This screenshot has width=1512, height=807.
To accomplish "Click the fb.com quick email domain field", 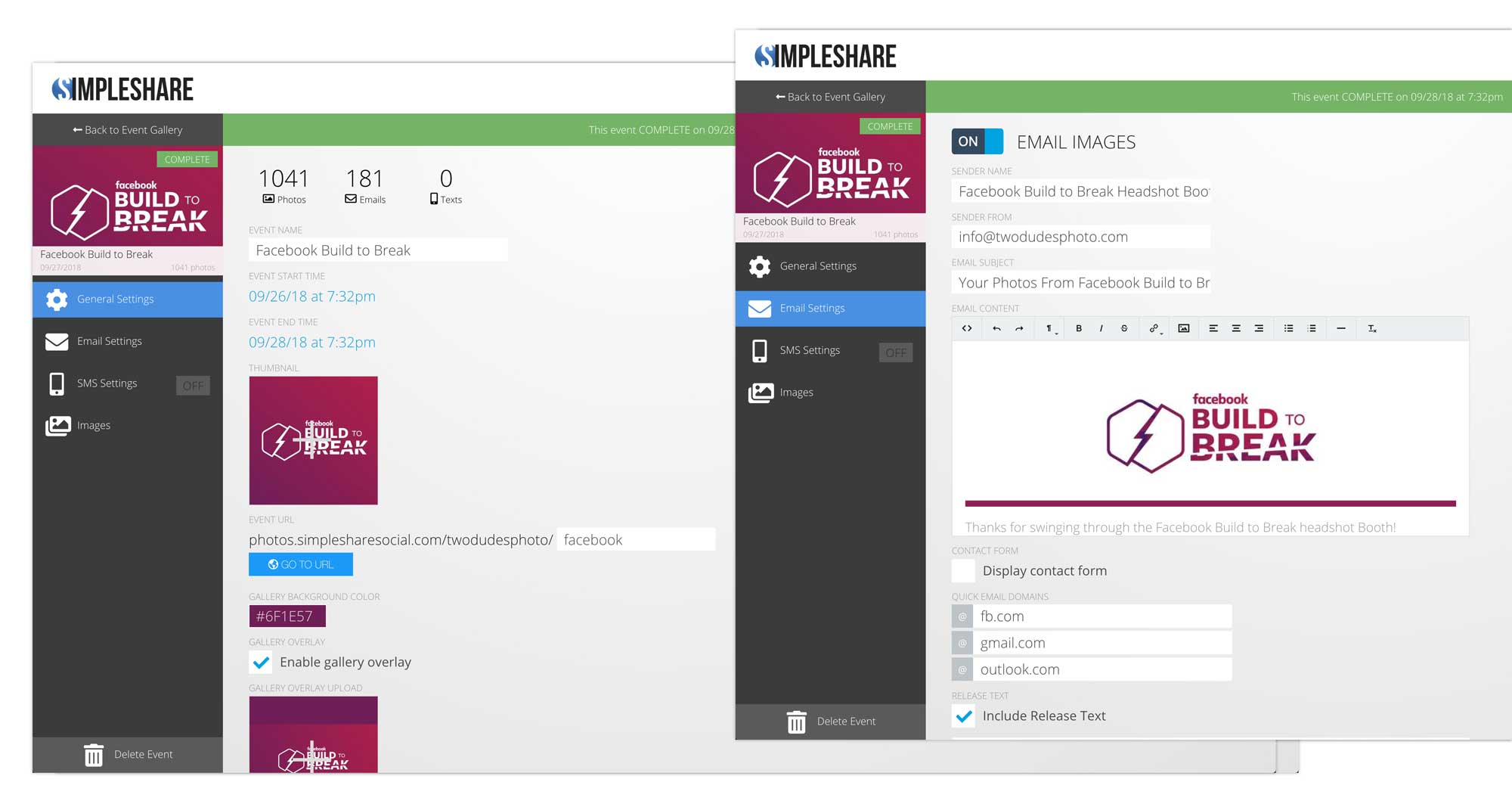I will pyautogui.click(x=1102, y=616).
